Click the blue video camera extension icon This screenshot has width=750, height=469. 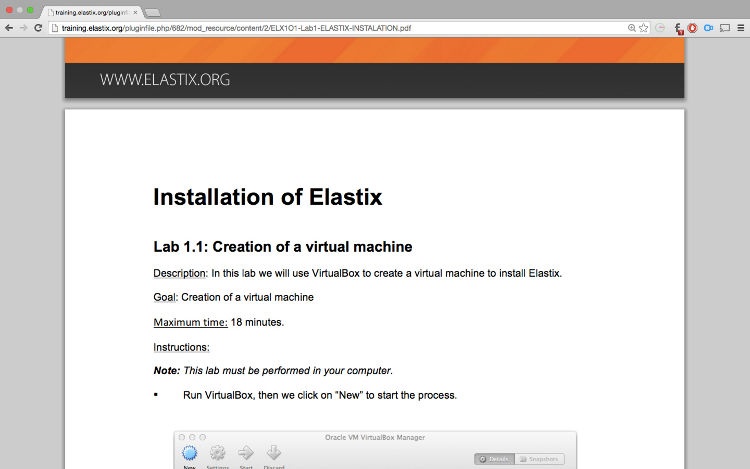coord(708,27)
